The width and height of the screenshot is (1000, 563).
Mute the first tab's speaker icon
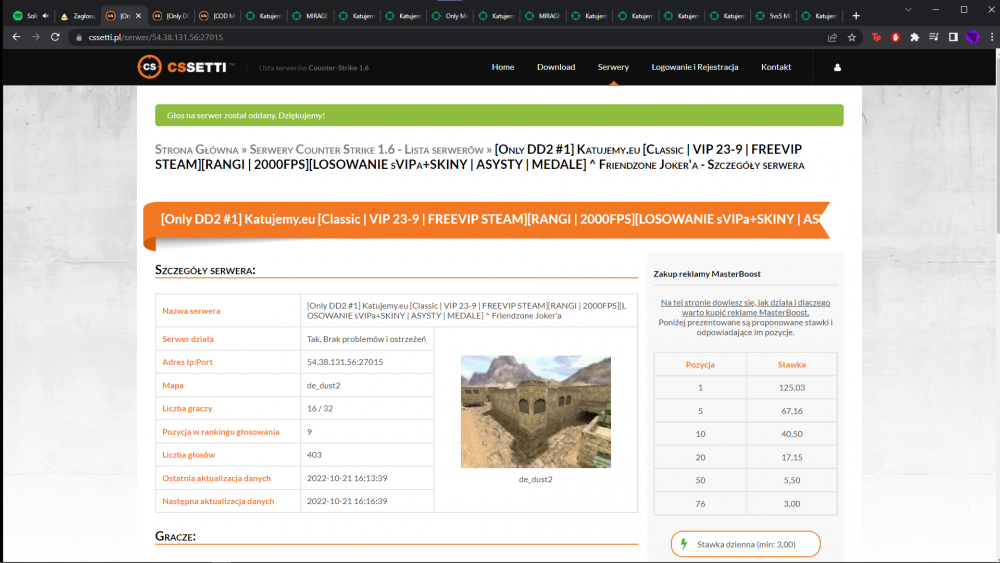coord(45,16)
